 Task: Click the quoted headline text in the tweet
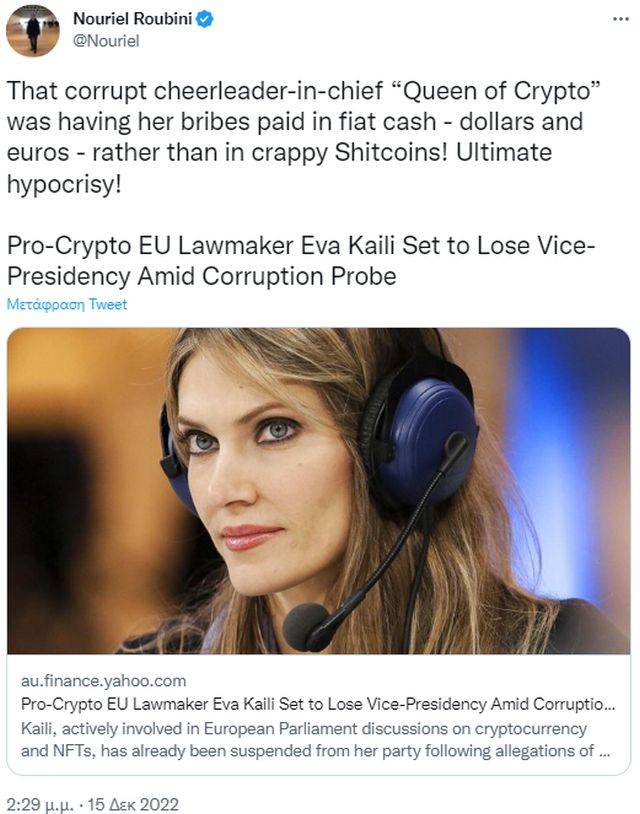pos(301,261)
